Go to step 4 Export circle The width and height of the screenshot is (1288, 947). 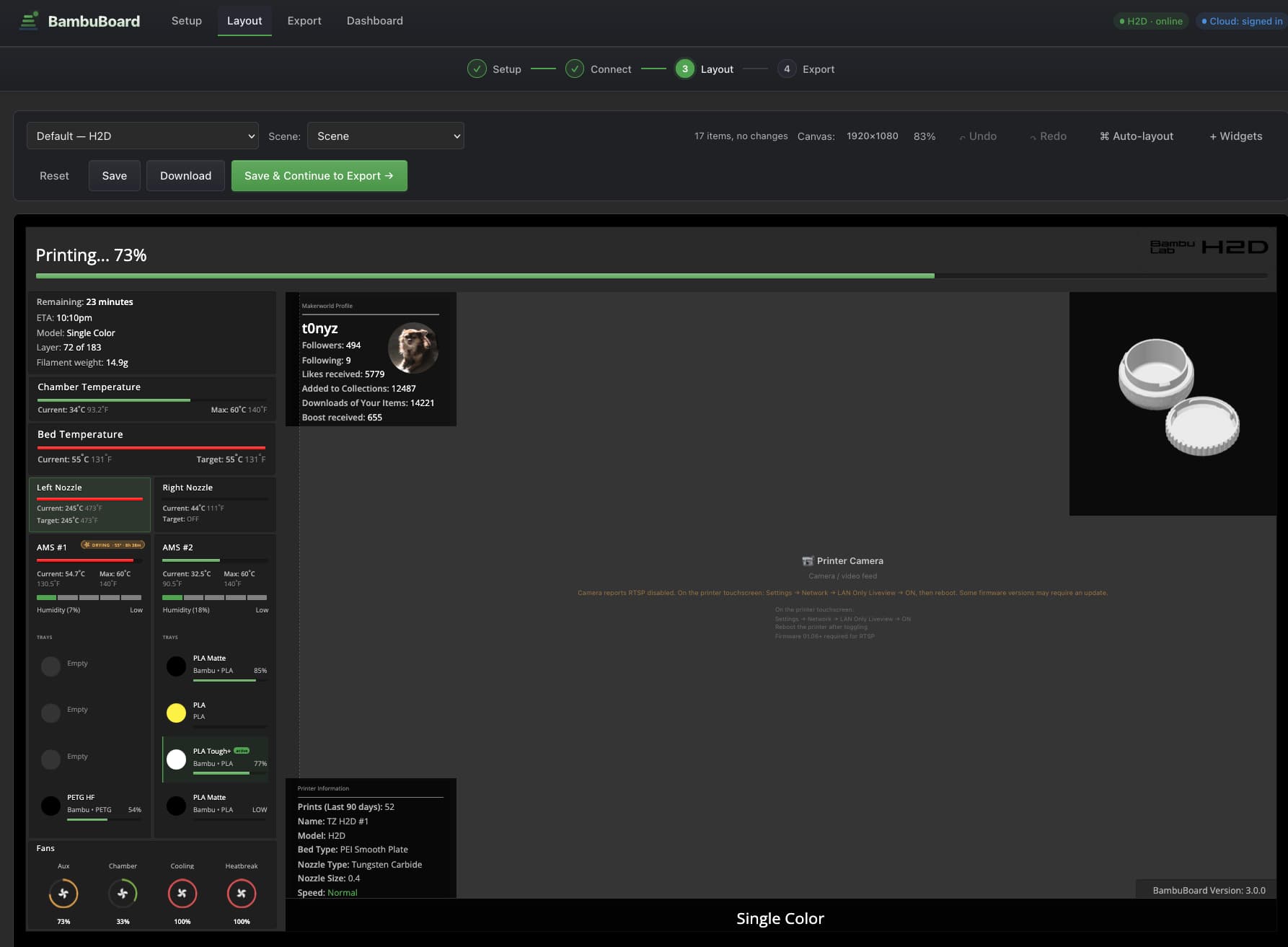pos(787,69)
